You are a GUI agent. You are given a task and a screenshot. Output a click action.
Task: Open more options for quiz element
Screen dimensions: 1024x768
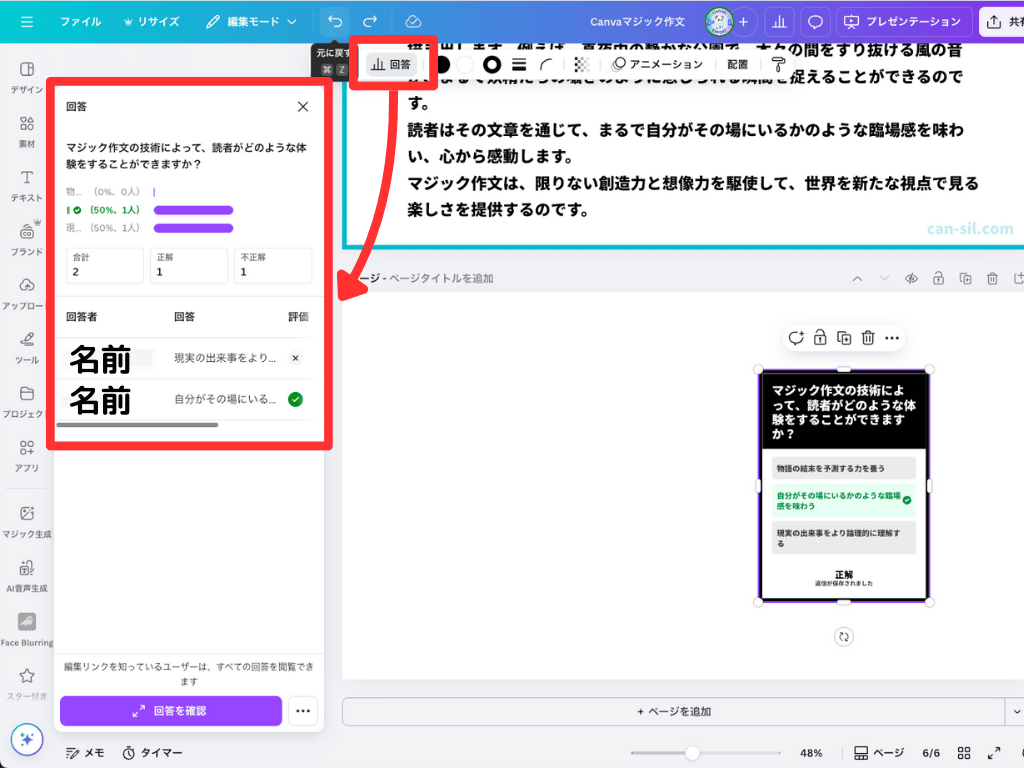(891, 338)
